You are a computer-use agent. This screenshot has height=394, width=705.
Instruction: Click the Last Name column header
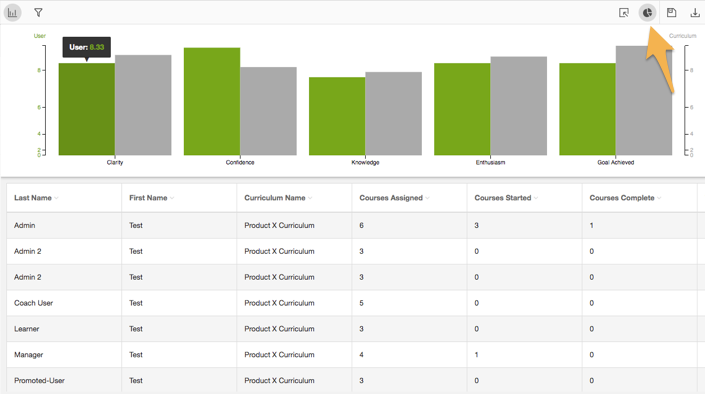pyautogui.click(x=33, y=198)
